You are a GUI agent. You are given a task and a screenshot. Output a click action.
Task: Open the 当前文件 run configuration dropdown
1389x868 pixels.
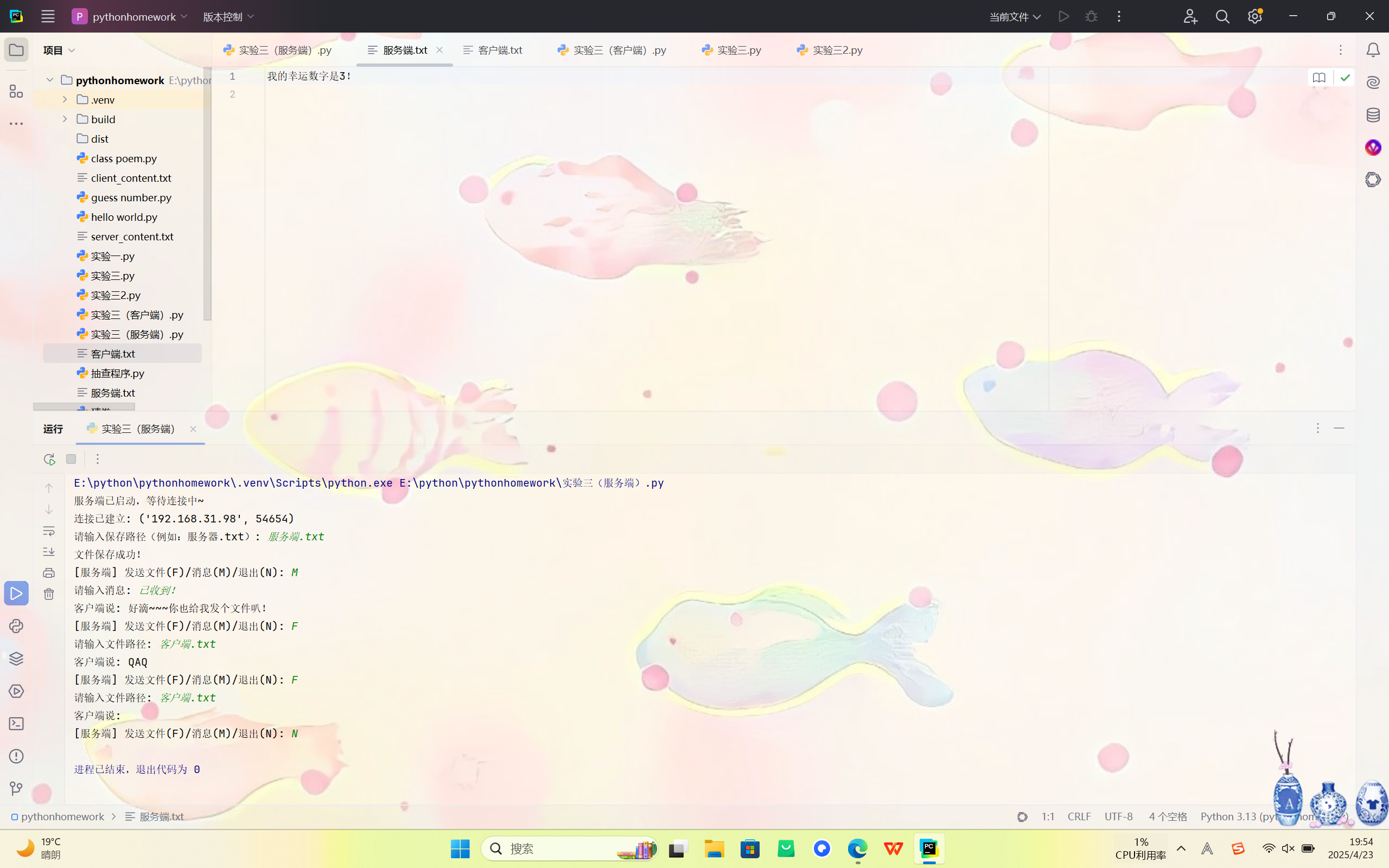coord(1014,17)
